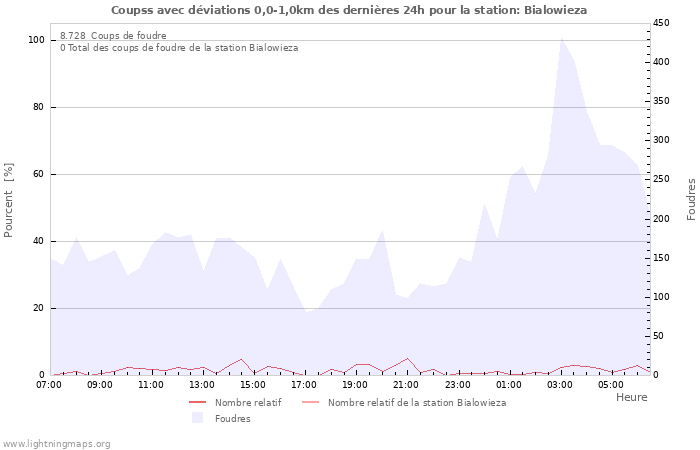The height and width of the screenshot is (450, 700).
Task: Open the www.lightningmaps.org watermark link
Action: pyautogui.click(x=56, y=443)
